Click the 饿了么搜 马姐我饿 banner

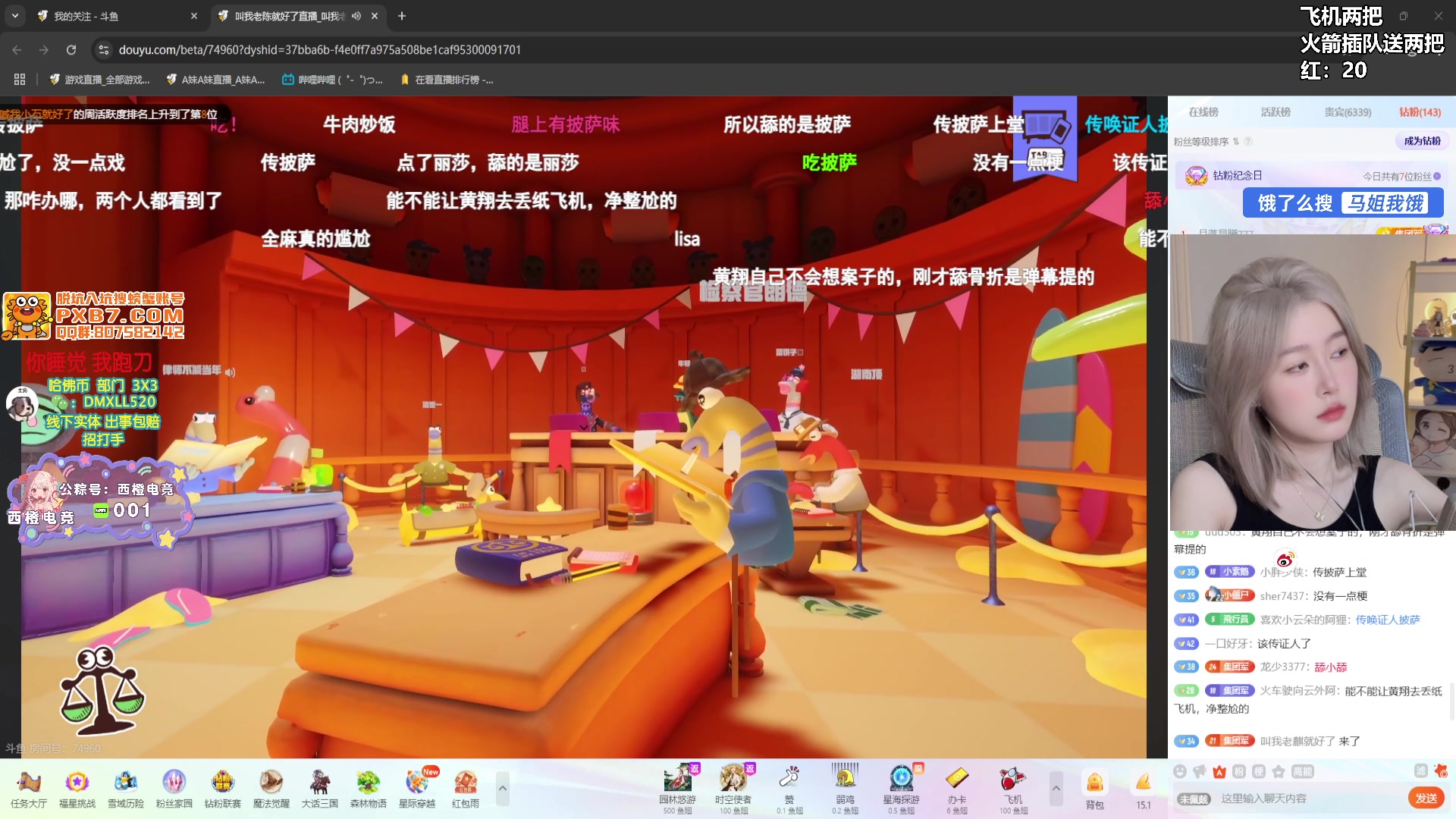[x=1343, y=203]
